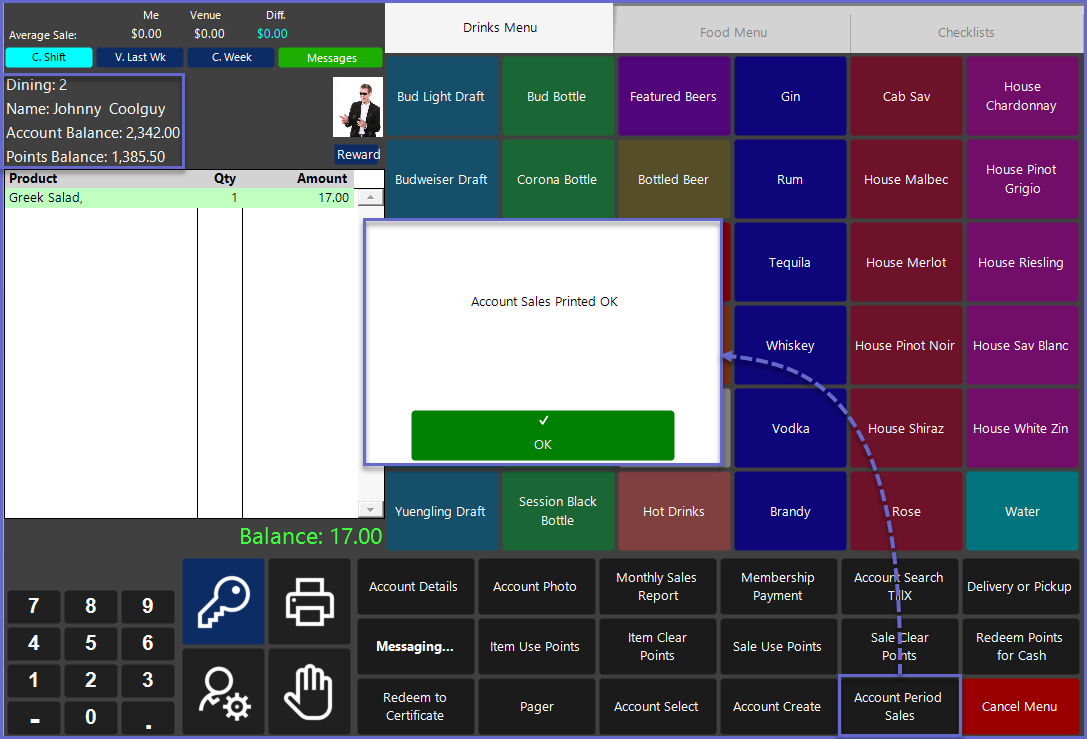Click the printer icon button

pos(310,601)
